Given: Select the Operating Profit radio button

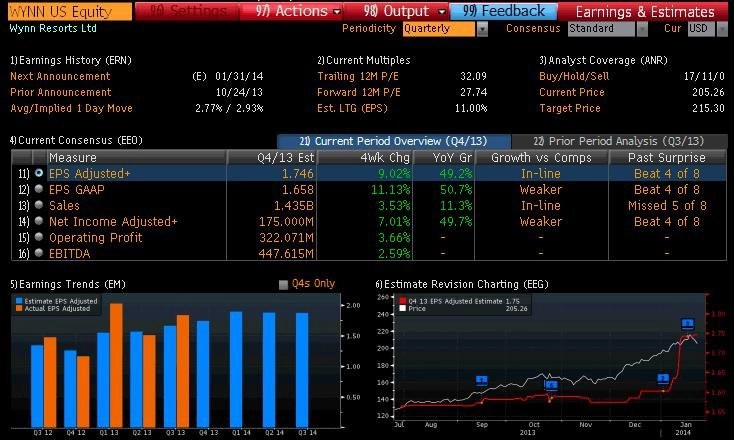Looking at the screenshot, I should [39, 236].
